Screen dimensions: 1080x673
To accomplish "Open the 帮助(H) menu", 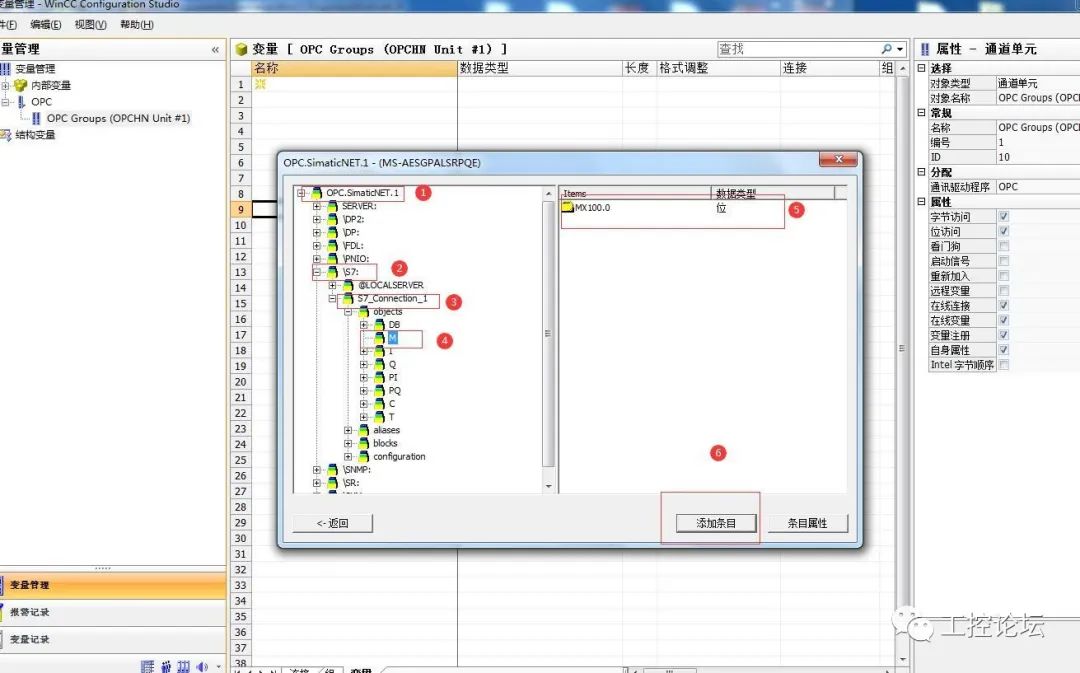I will coord(136,25).
